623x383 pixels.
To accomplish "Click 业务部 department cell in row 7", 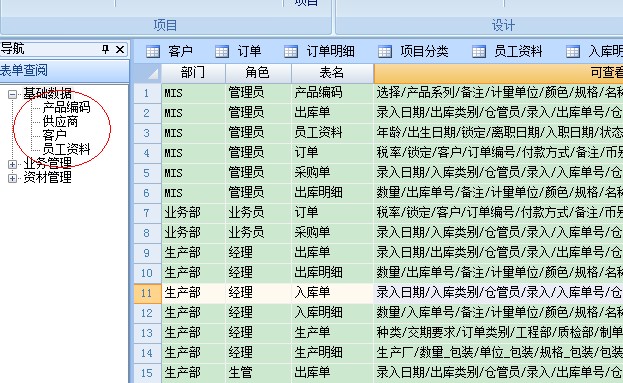I will [193, 213].
